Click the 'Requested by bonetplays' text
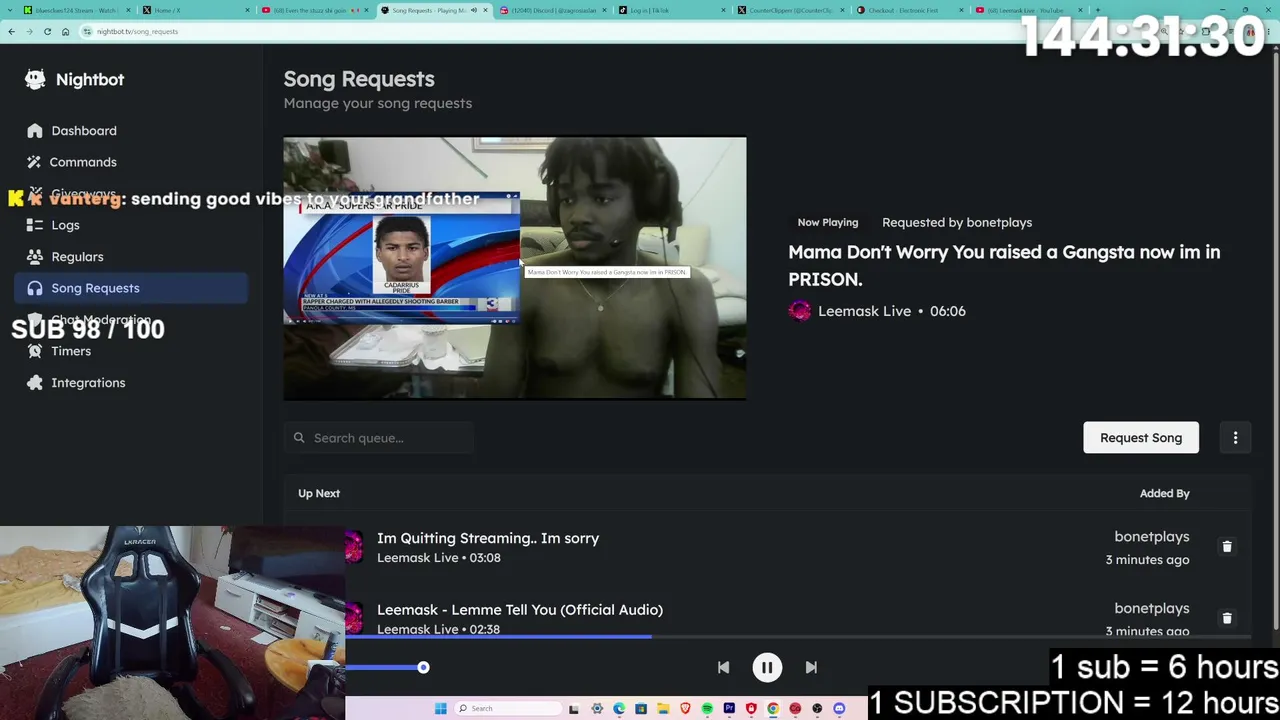Image resolution: width=1280 pixels, height=720 pixels. pos(957,223)
